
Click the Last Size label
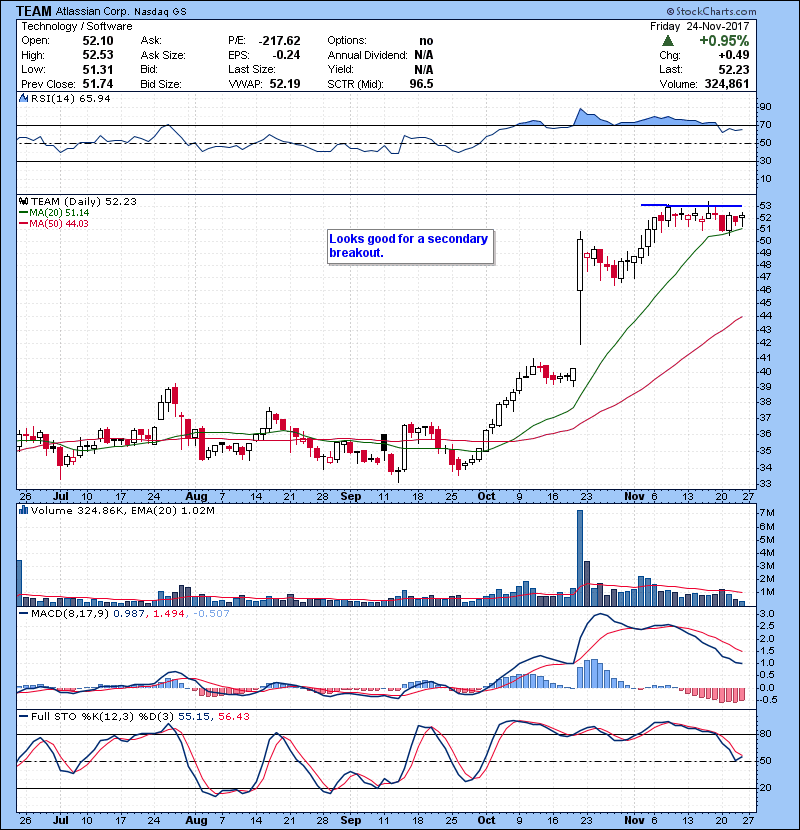(251, 69)
